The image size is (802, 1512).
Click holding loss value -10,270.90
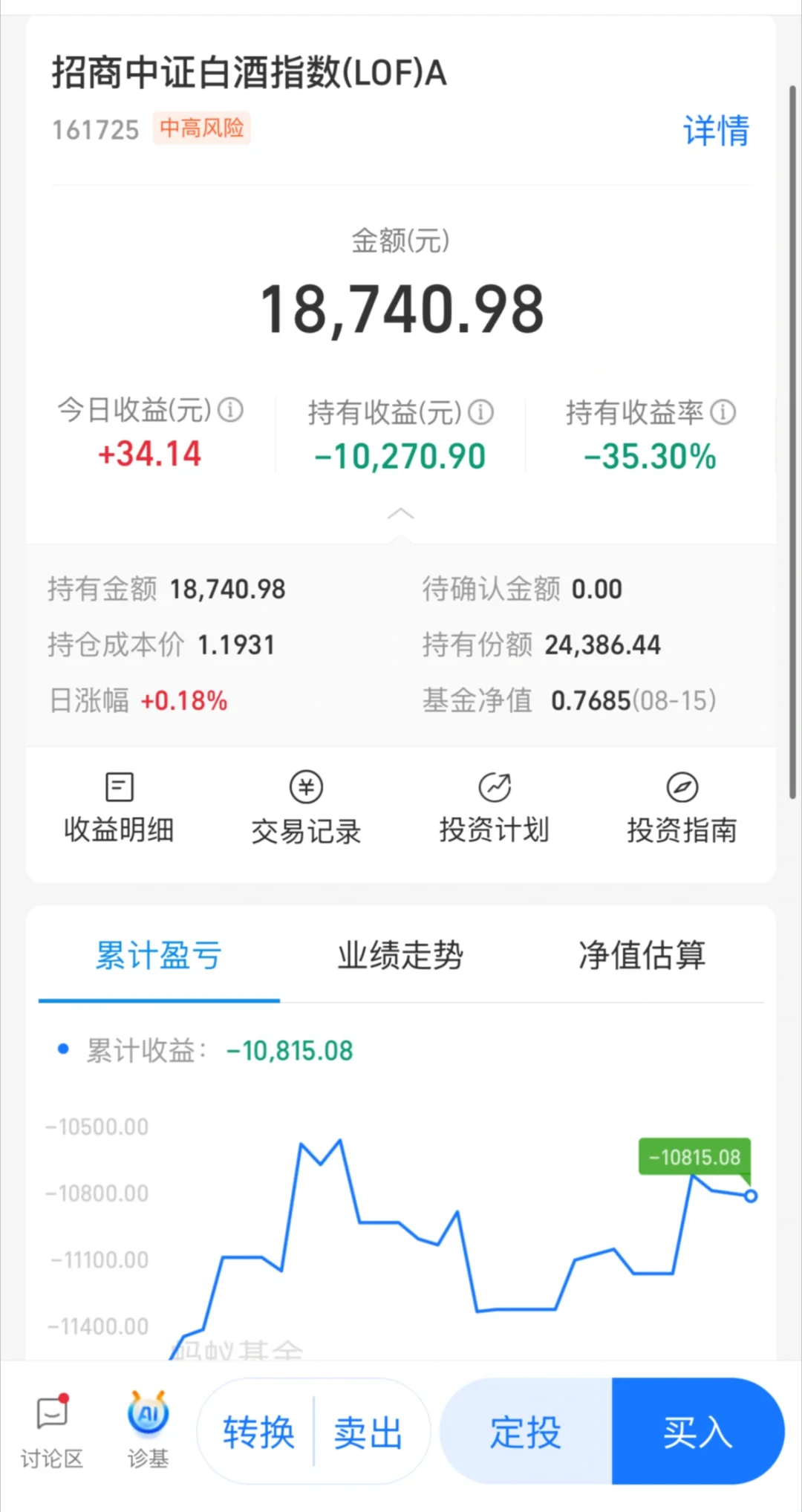pyautogui.click(x=400, y=456)
